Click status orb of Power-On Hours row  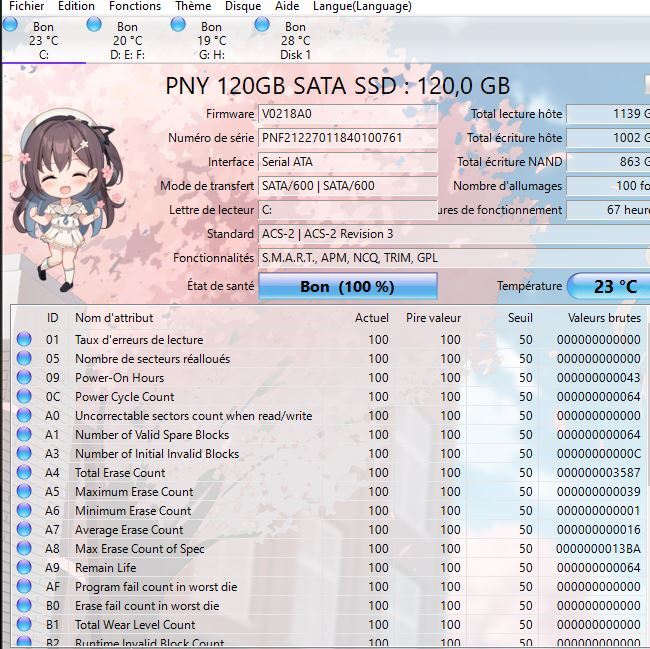(24, 377)
